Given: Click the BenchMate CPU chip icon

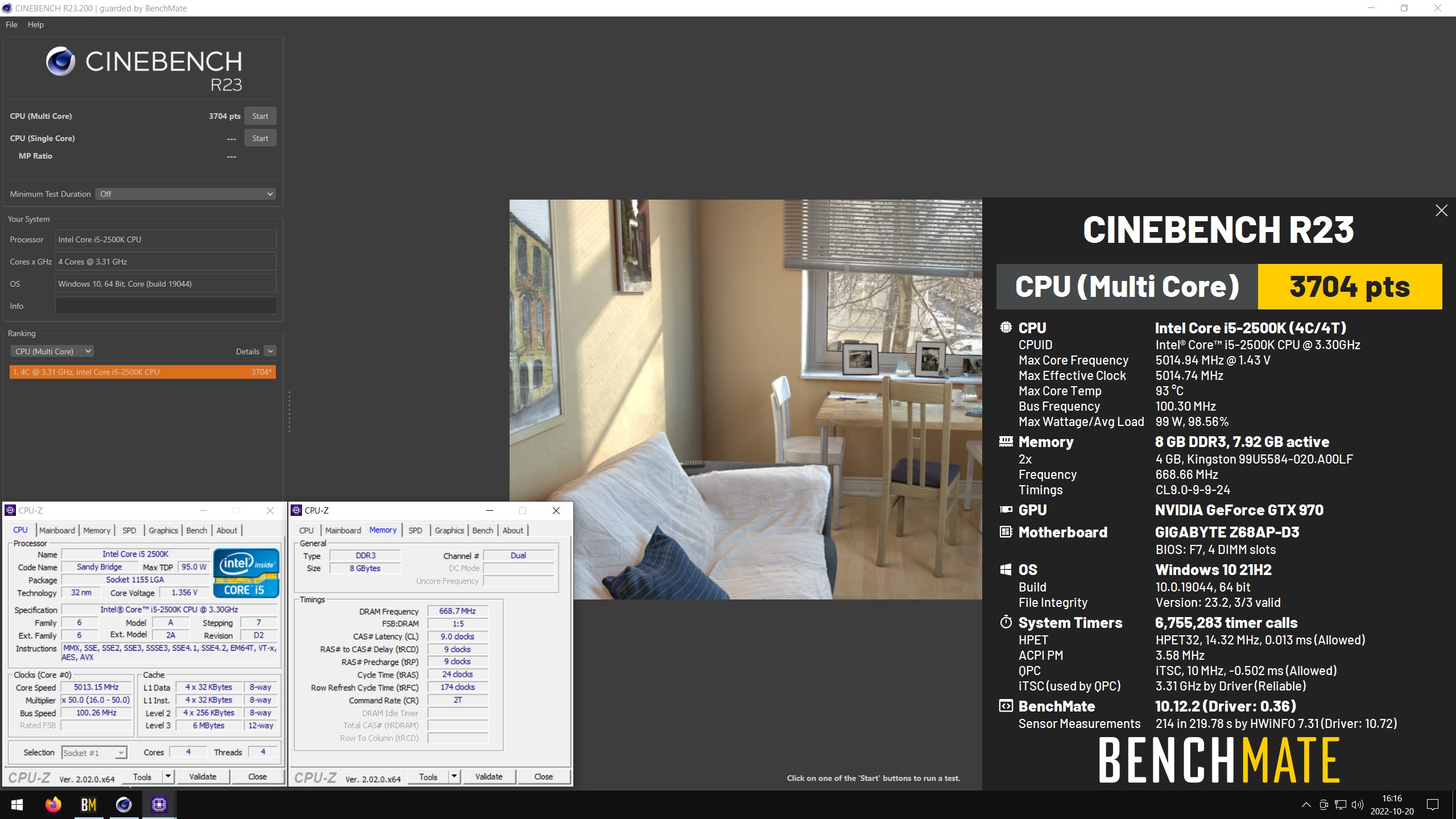Looking at the screenshot, I should [x=1006, y=327].
